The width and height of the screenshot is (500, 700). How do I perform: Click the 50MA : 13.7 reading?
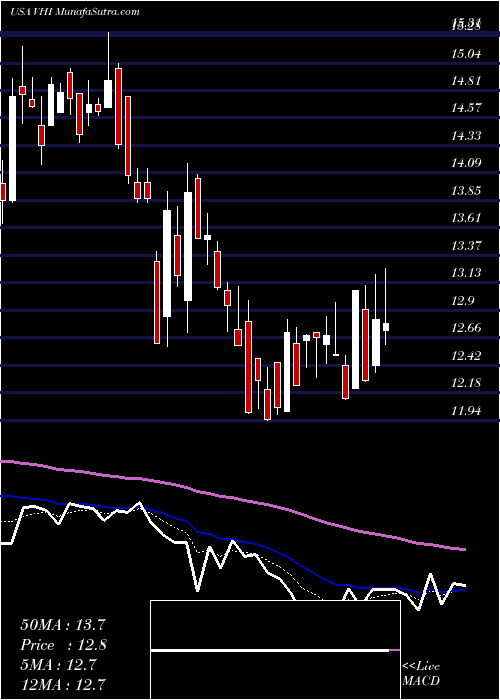63,625
